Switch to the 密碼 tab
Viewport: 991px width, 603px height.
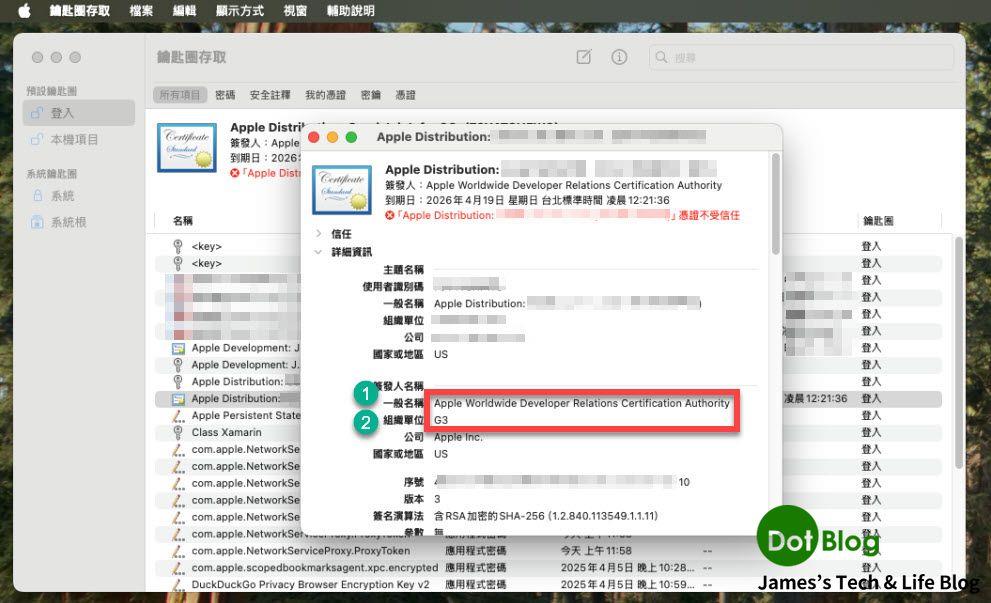point(225,95)
